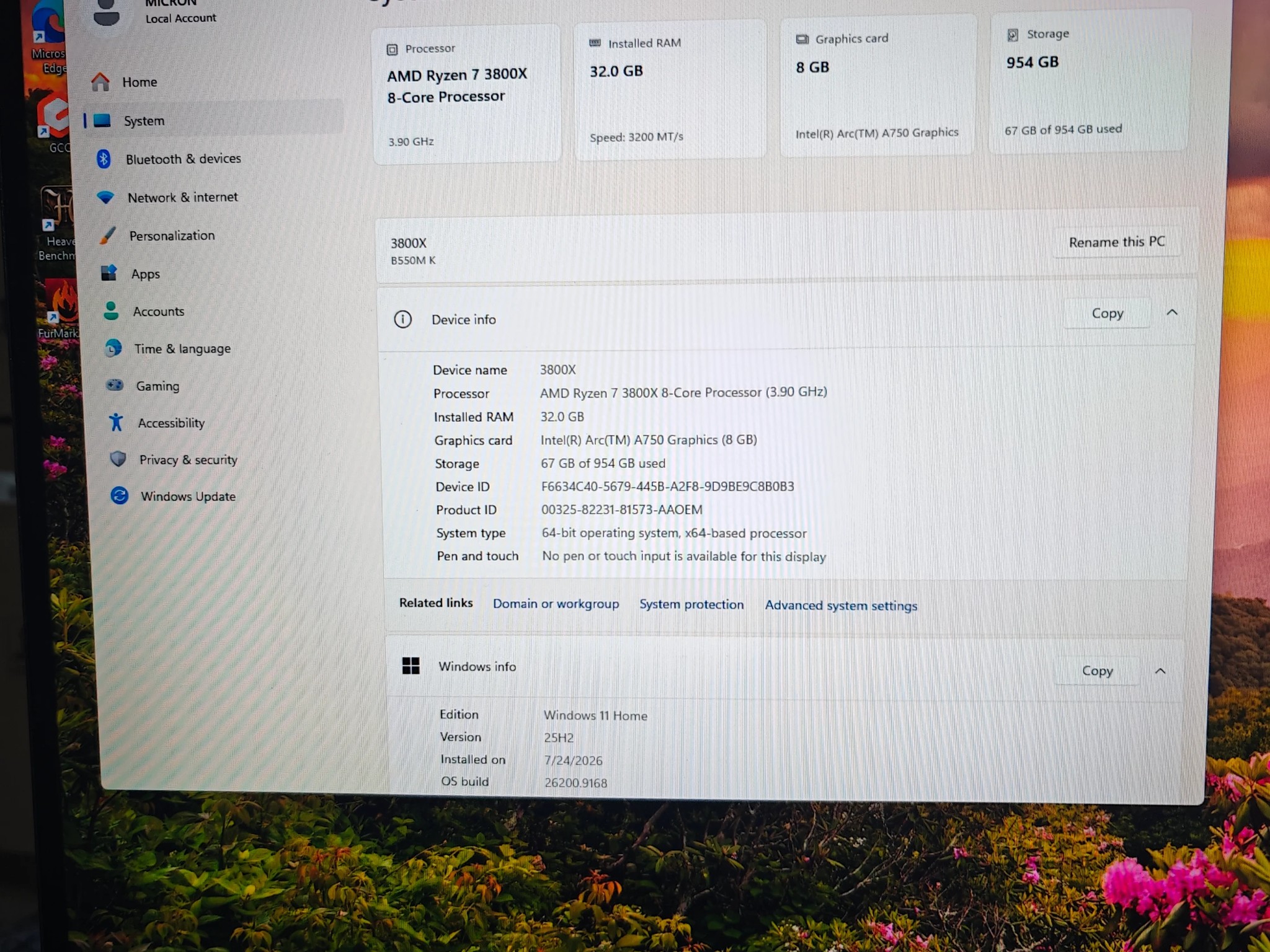Screen dimensions: 1270x952
Task: Click the 67 GB of 954 GB used card text
Action: tap(1064, 130)
